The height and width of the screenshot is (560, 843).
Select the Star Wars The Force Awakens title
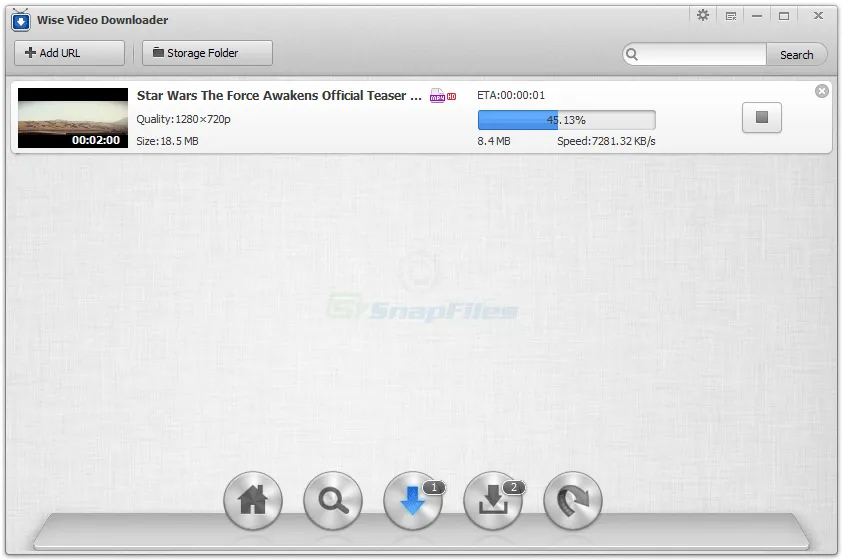tap(279, 96)
